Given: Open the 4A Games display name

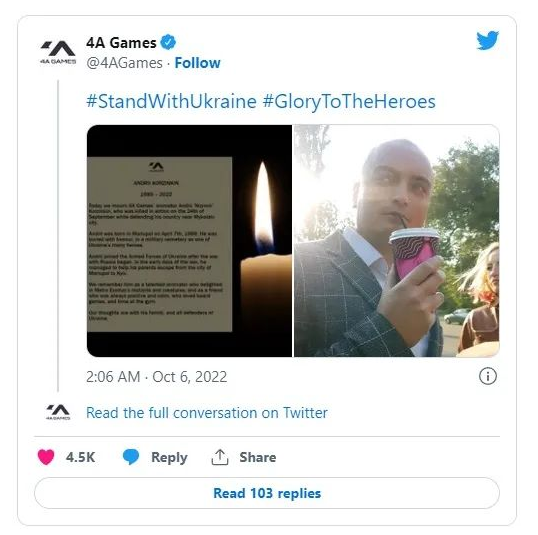Looking at the screenshot, I should click(121, 43).
